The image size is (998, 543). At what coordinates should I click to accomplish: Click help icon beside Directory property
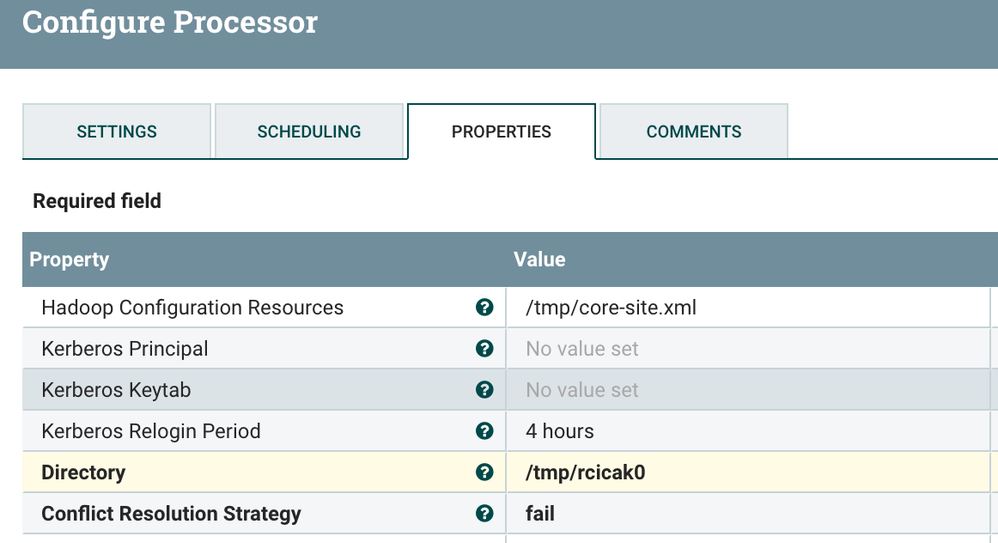click(x=485, y=472)
